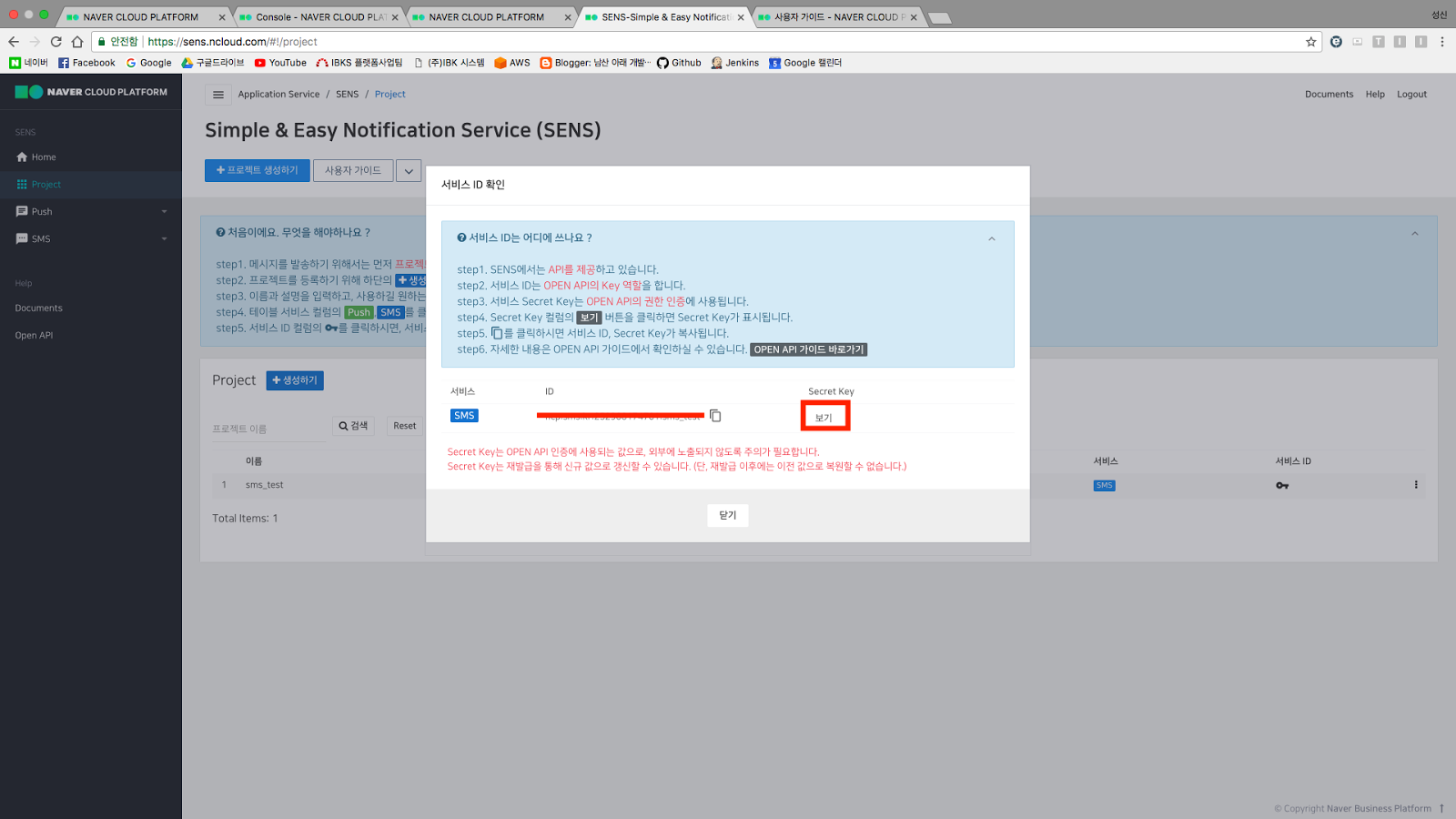Click the round 'e' extension icon
The height and width of the screenshot is (819, 1456).
(x=1336, y=42)
